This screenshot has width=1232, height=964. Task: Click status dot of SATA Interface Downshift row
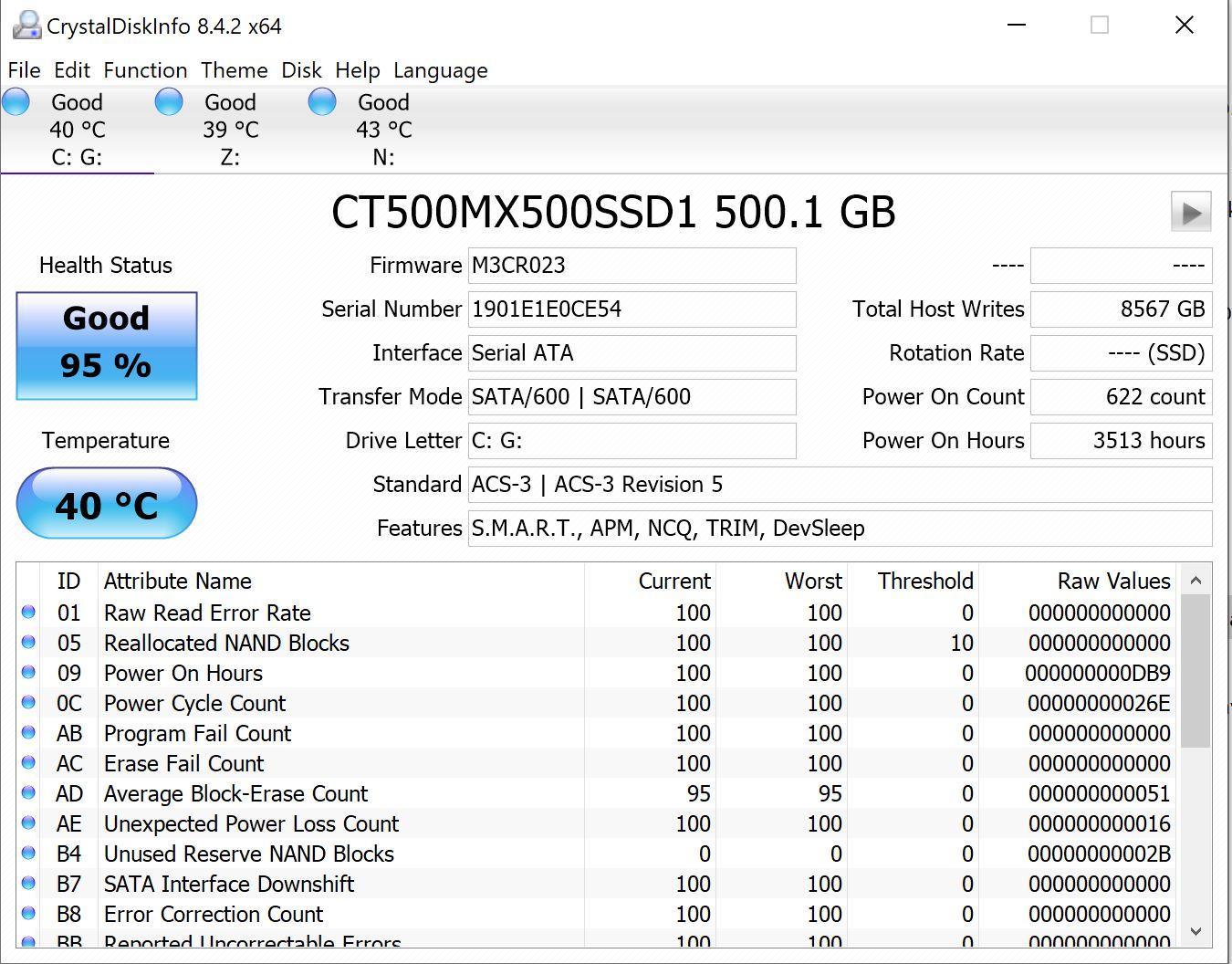(28, 884)
